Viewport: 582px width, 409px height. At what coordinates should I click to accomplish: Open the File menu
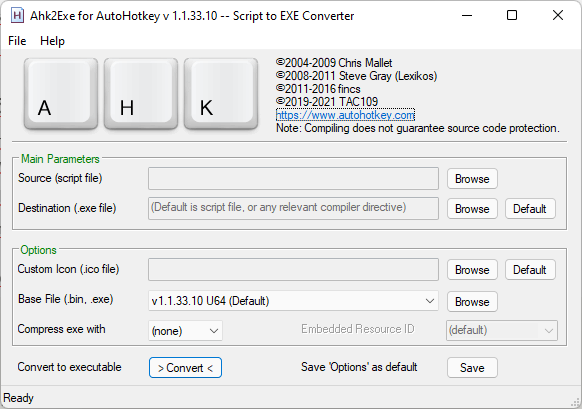coord(17,41)
